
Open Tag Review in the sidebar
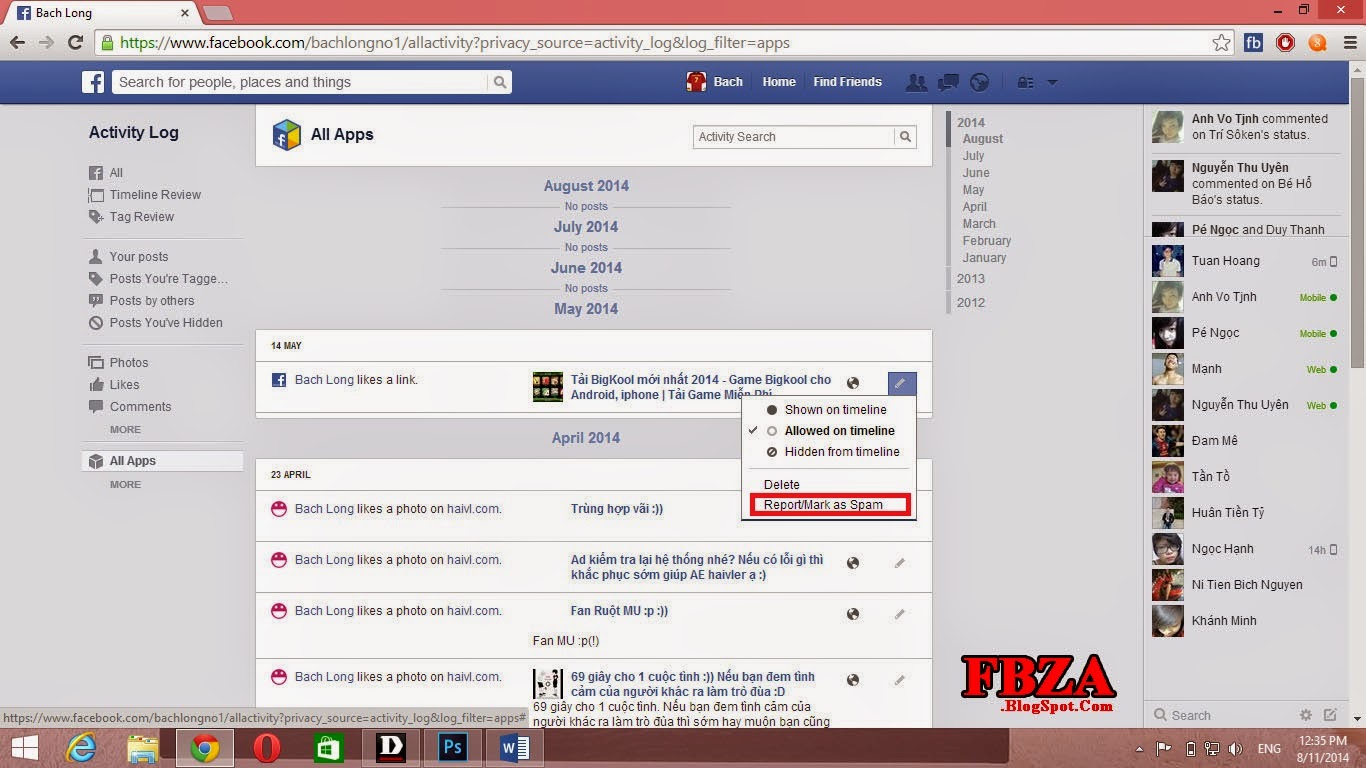[141, 217]
